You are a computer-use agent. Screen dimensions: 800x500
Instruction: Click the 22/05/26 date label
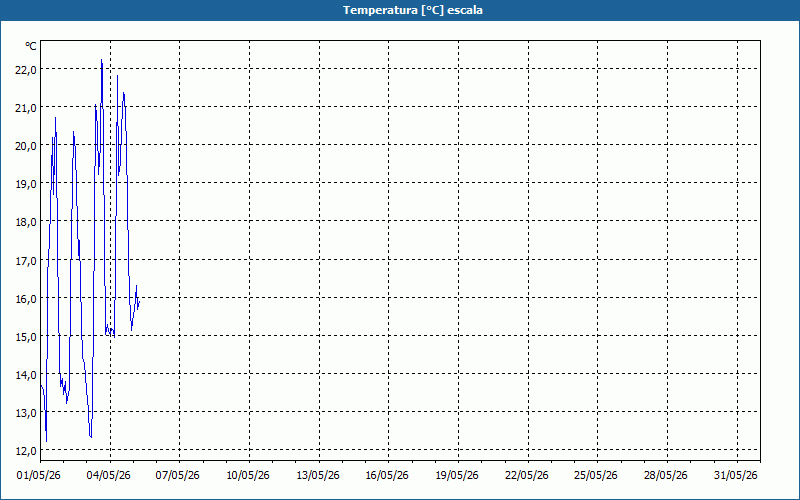click(527, 476)
